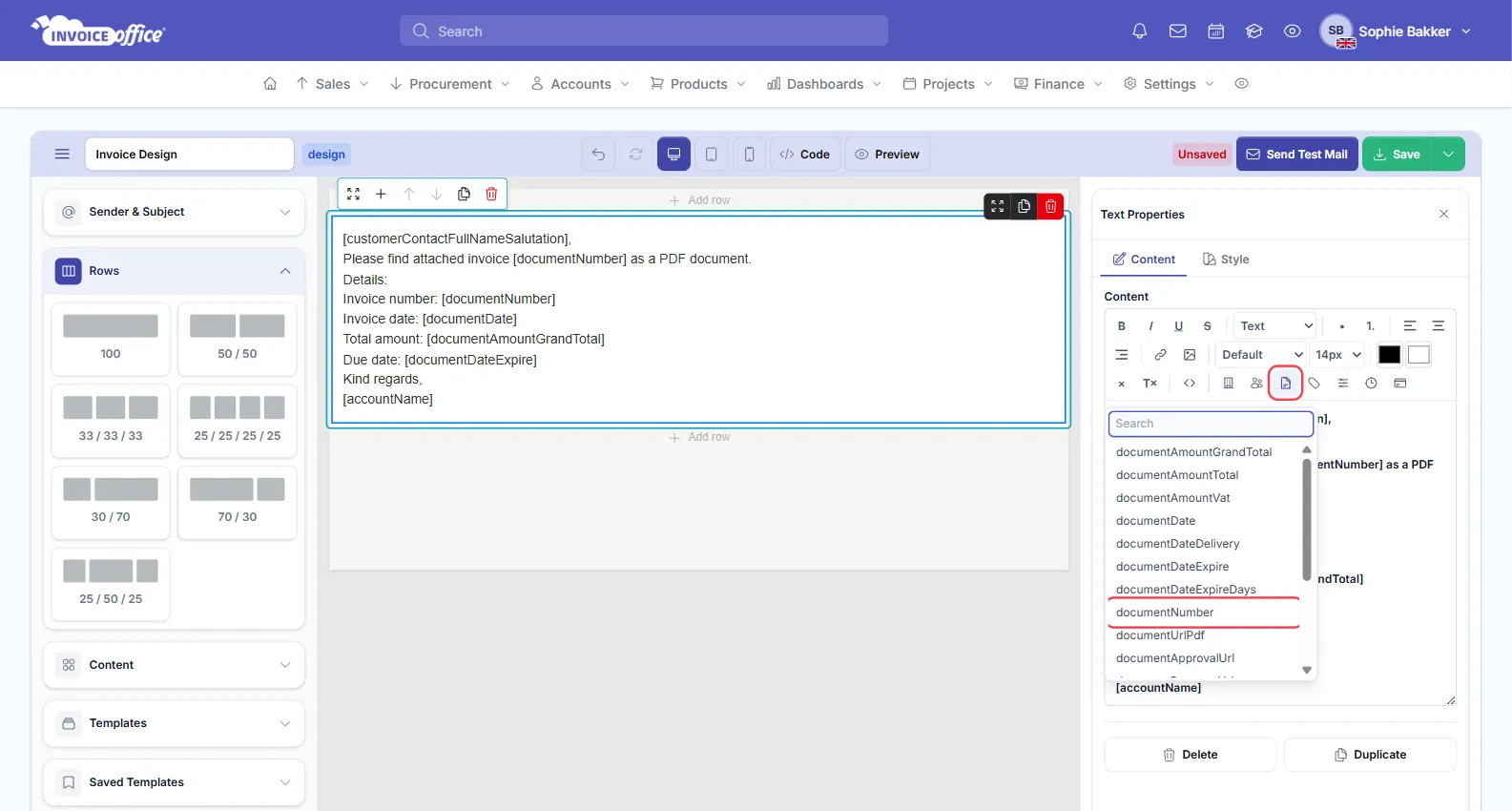Open the document variables icon
The image size is (1512, 811).
click(1286, 384)
